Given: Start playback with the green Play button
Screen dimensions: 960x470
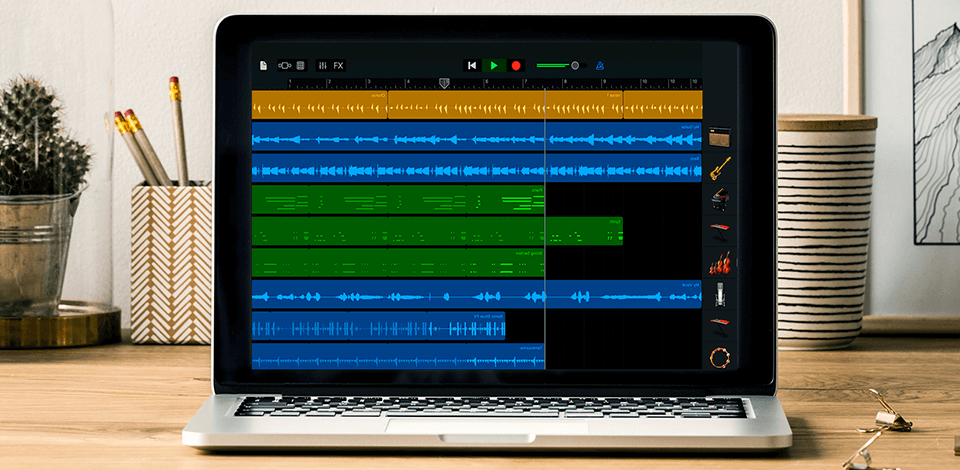Looking at the screenshot, I should point(494,65).
